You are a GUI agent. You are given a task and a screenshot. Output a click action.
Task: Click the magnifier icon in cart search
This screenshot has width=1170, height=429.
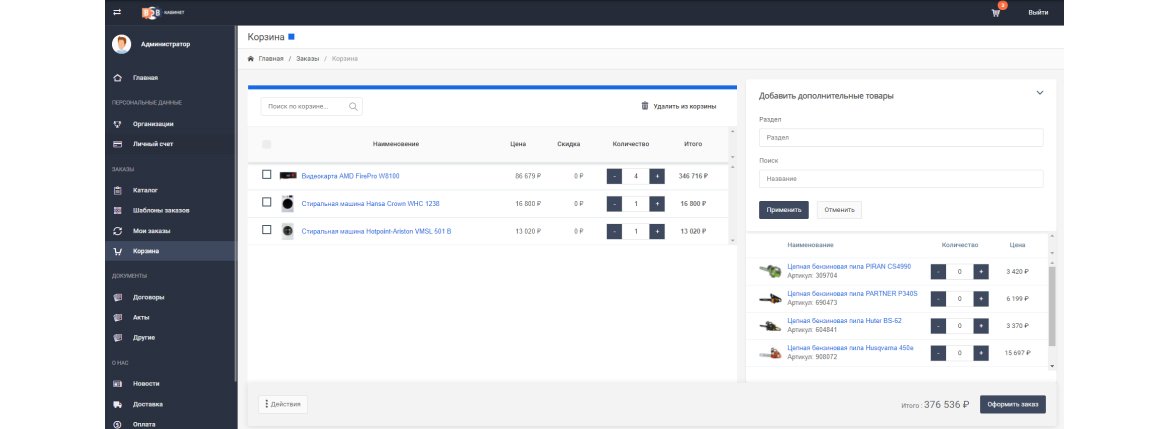pyautogui.click(x=354, y=107)
